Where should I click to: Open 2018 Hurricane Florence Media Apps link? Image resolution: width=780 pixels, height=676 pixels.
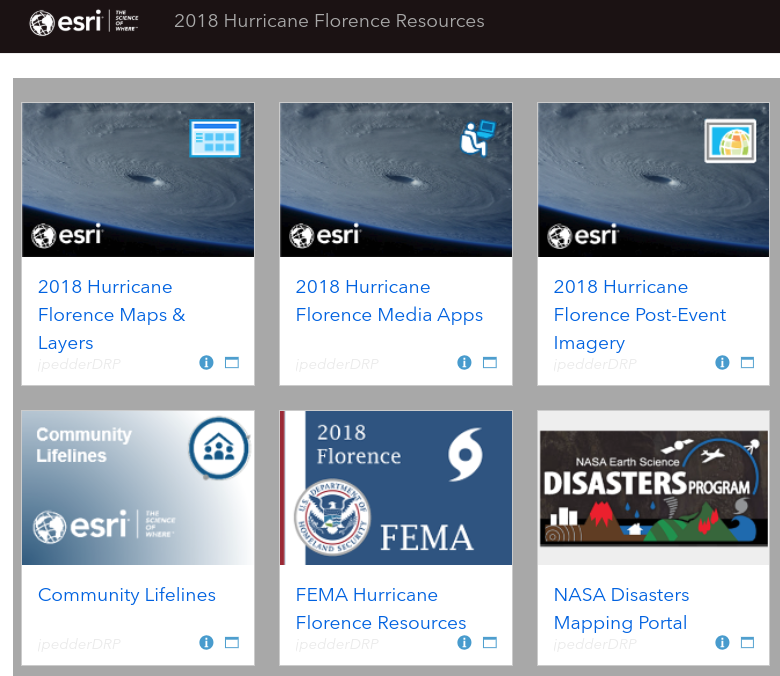(388, 301)
